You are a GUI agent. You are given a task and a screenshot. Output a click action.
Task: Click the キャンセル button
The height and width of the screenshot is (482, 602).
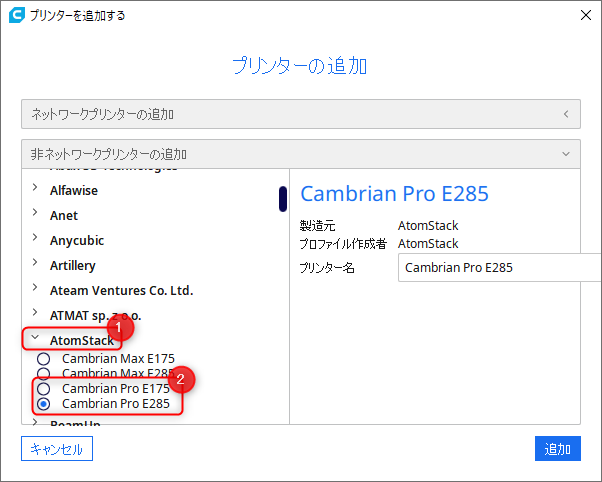(x=57, y=449)
